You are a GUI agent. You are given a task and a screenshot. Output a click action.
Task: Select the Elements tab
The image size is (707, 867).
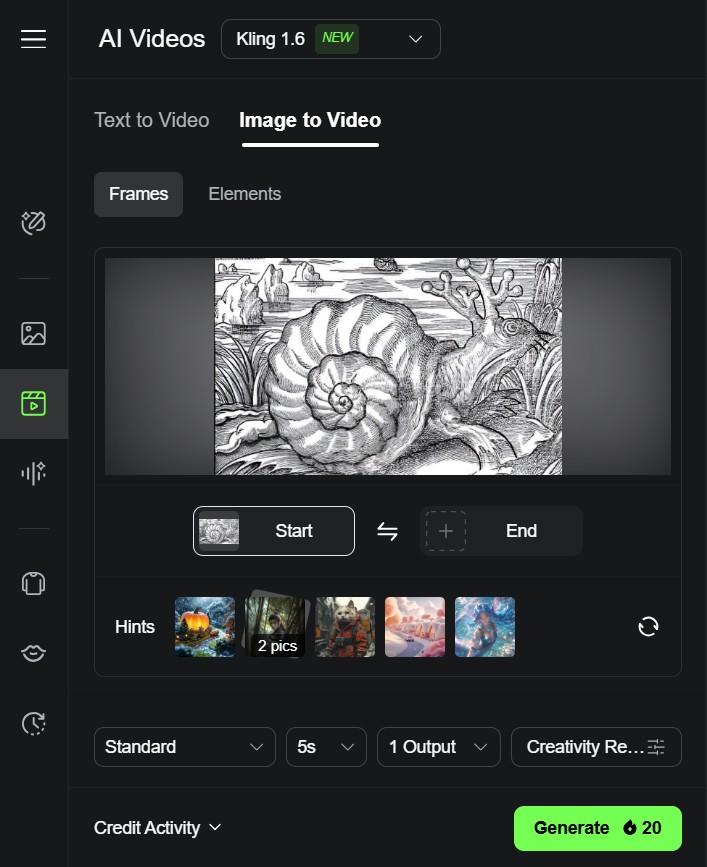tap(245, 194)
